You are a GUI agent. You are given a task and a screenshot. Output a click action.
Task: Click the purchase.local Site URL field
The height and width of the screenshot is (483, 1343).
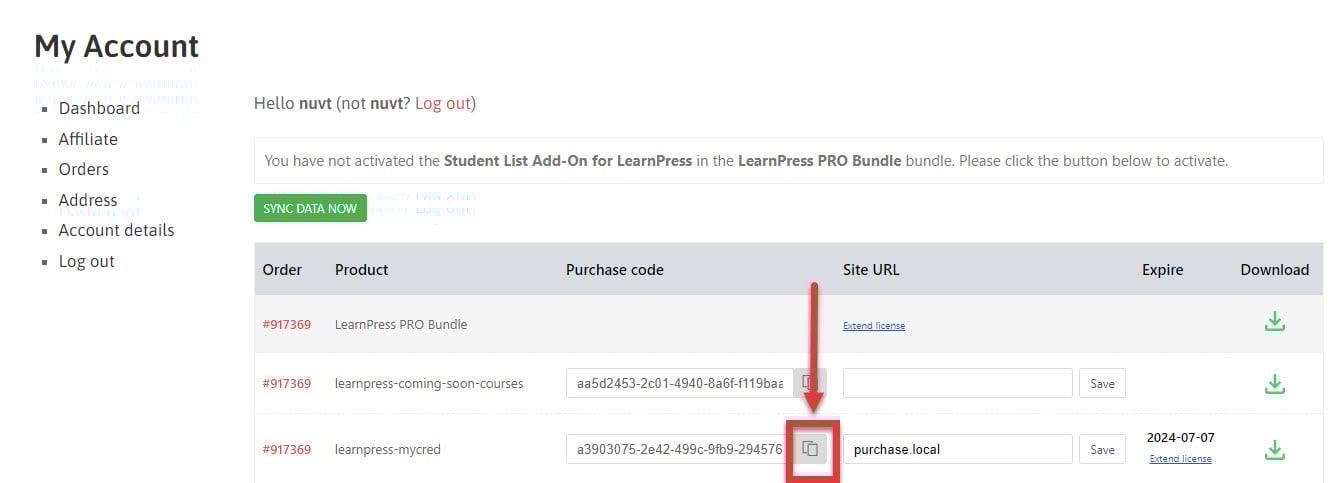pos(958,449)
